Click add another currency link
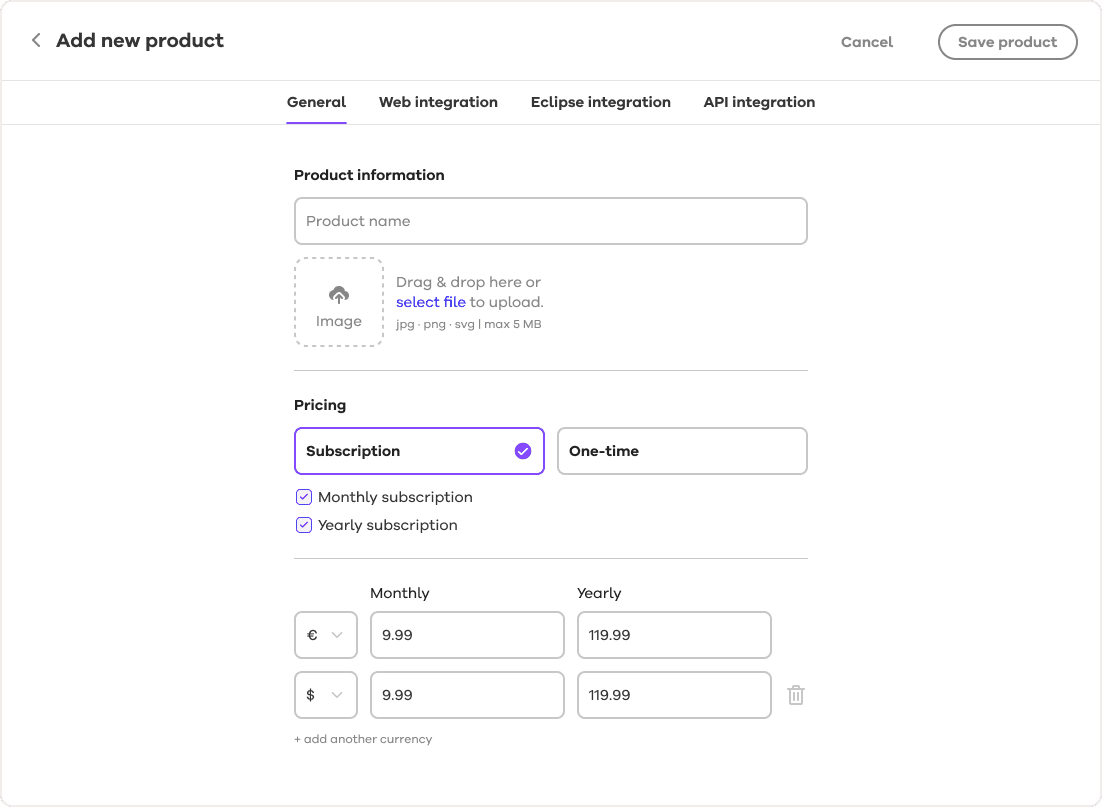Viewport: 1102px width, 807px height. [363, 739]
